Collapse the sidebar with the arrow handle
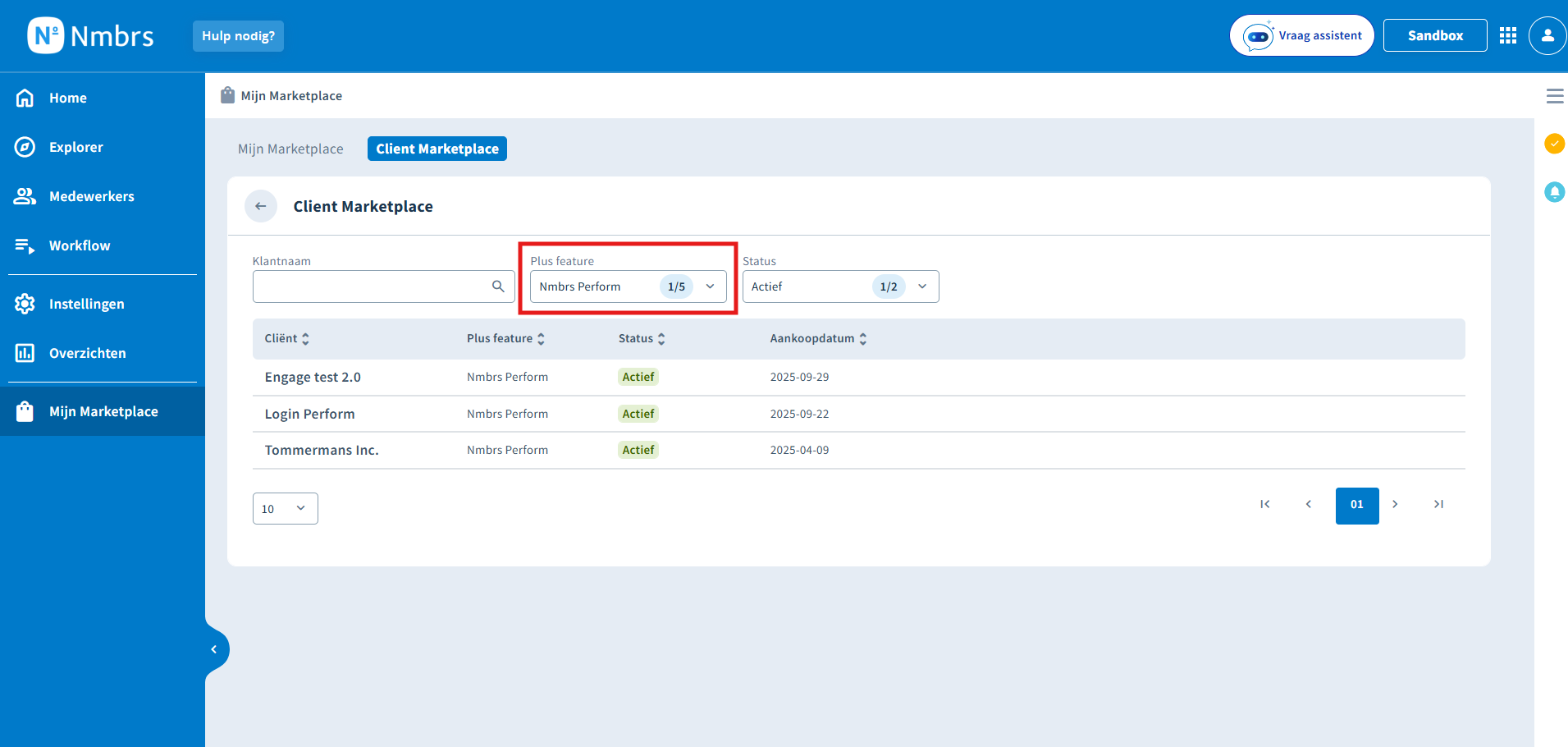 [x=214, y=649]
